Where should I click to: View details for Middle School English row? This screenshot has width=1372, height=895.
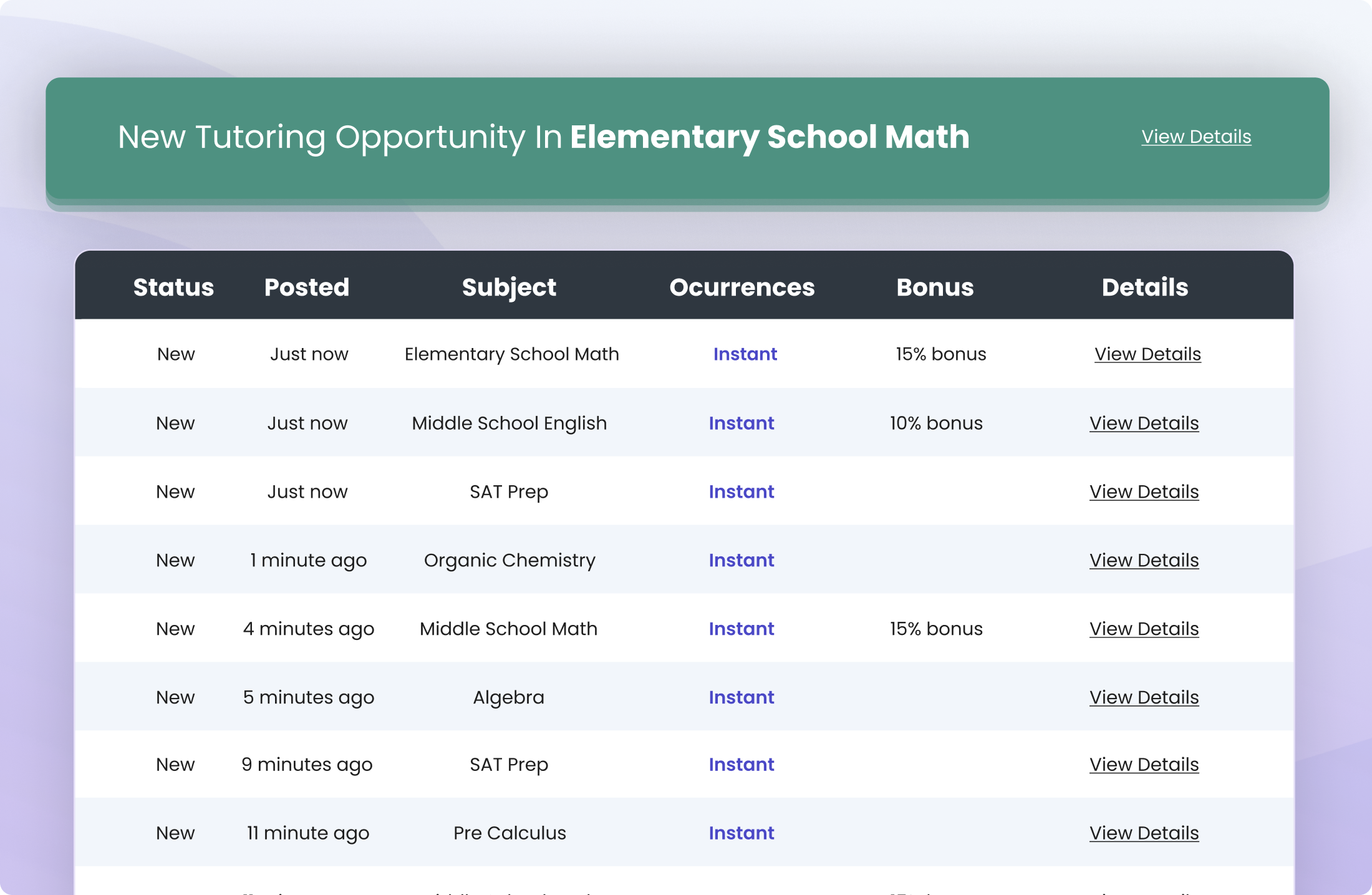coord(1144,423)
